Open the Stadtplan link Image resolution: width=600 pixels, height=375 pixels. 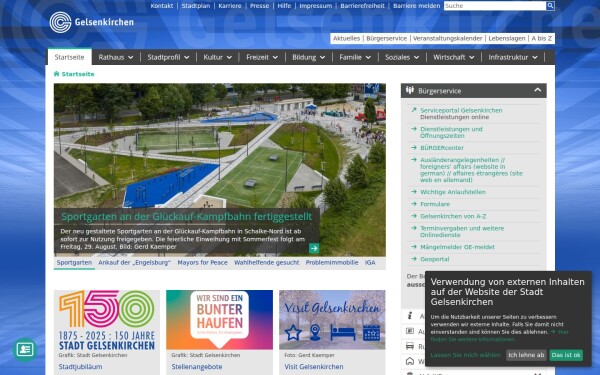click(196, 6)
